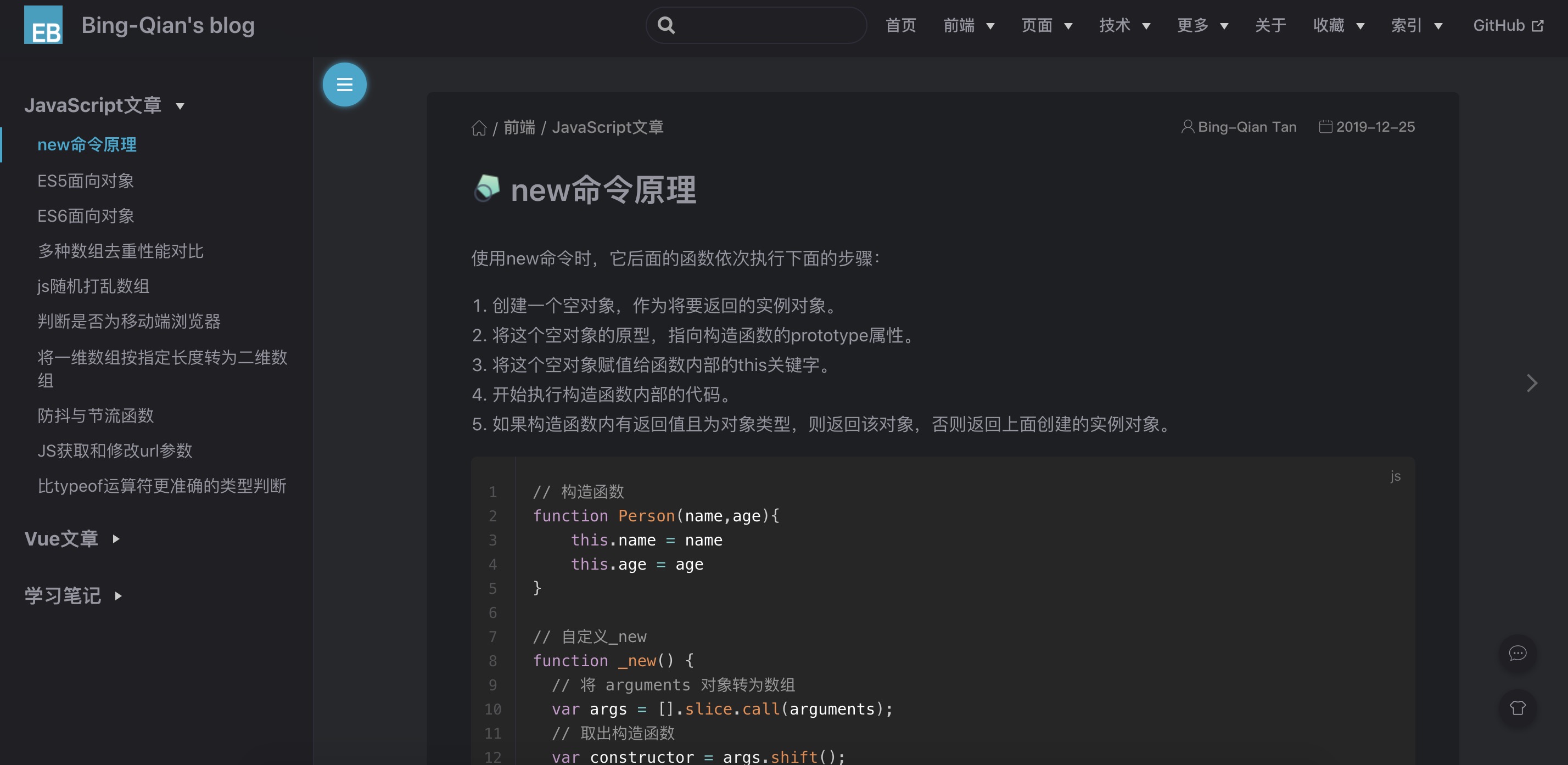Screen dimensions: 1568x765
Task: Select new命令原理 in the sidebar
Action: click(87, 145)
